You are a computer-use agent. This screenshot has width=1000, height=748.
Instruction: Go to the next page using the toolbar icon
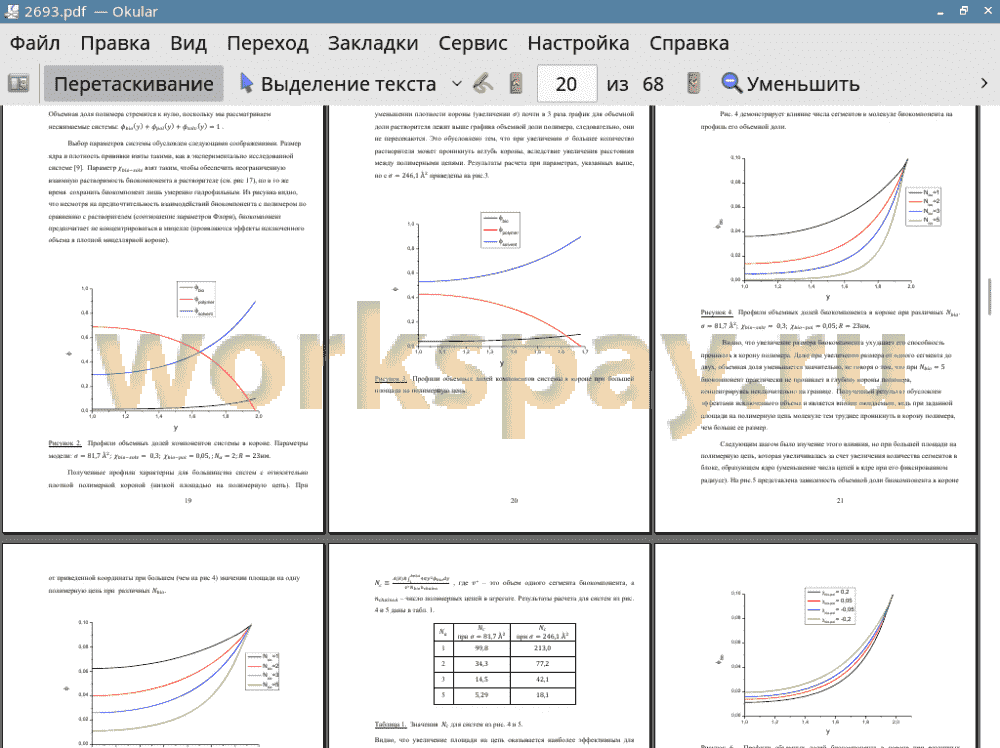694,84
